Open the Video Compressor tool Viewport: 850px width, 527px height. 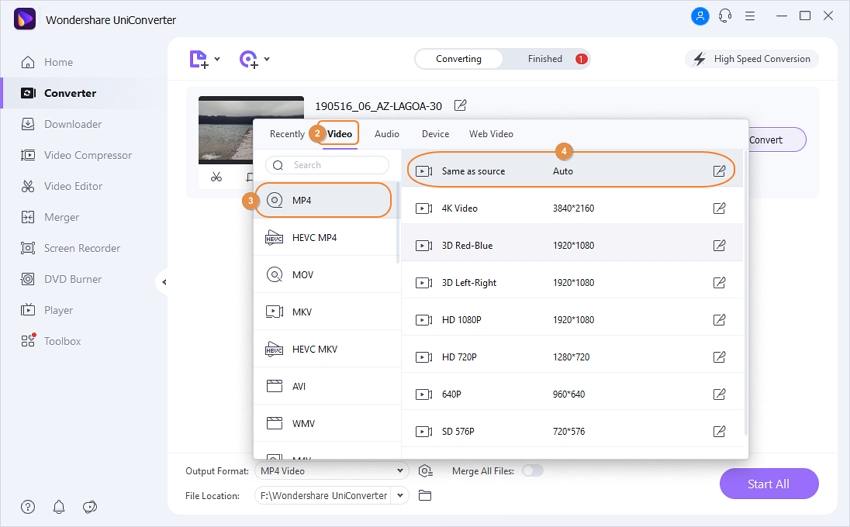tap(76, 155)
